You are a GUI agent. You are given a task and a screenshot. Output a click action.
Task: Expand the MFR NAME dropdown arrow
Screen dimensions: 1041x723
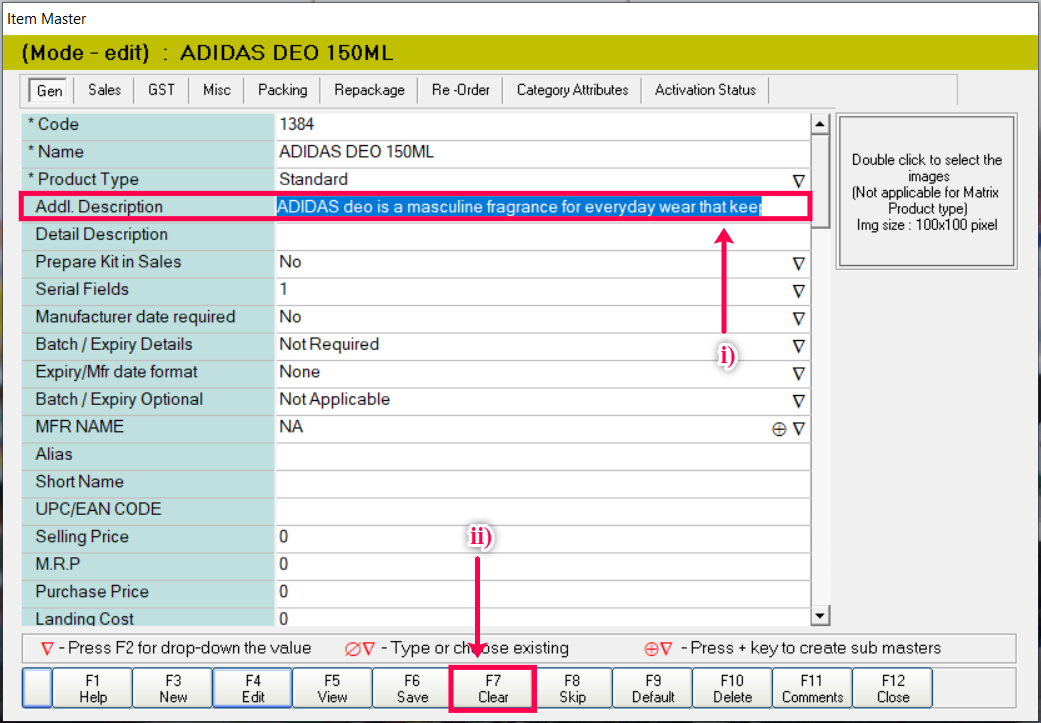(799, 429)
